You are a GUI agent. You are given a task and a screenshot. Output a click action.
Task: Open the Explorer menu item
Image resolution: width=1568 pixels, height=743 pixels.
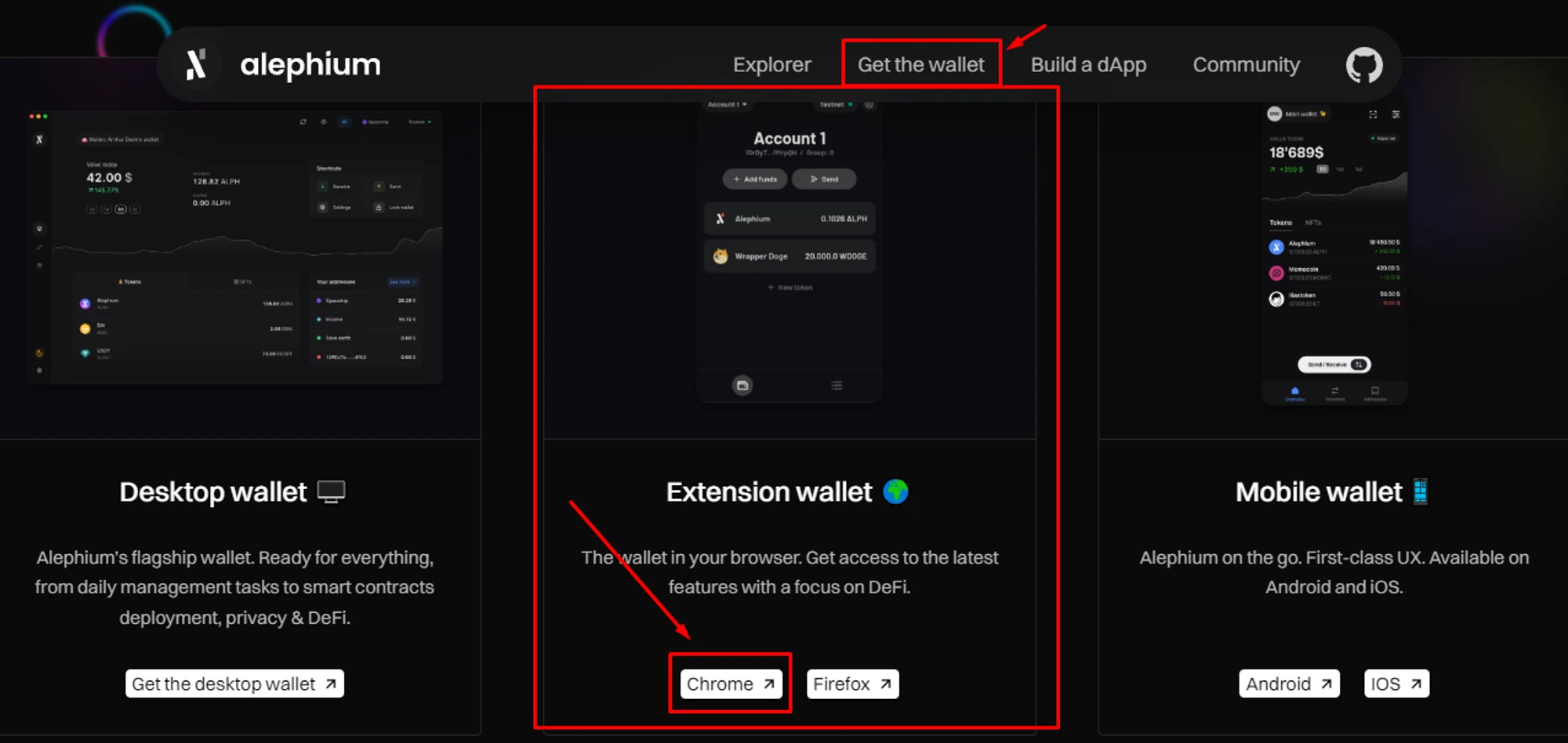pos(771,65)
